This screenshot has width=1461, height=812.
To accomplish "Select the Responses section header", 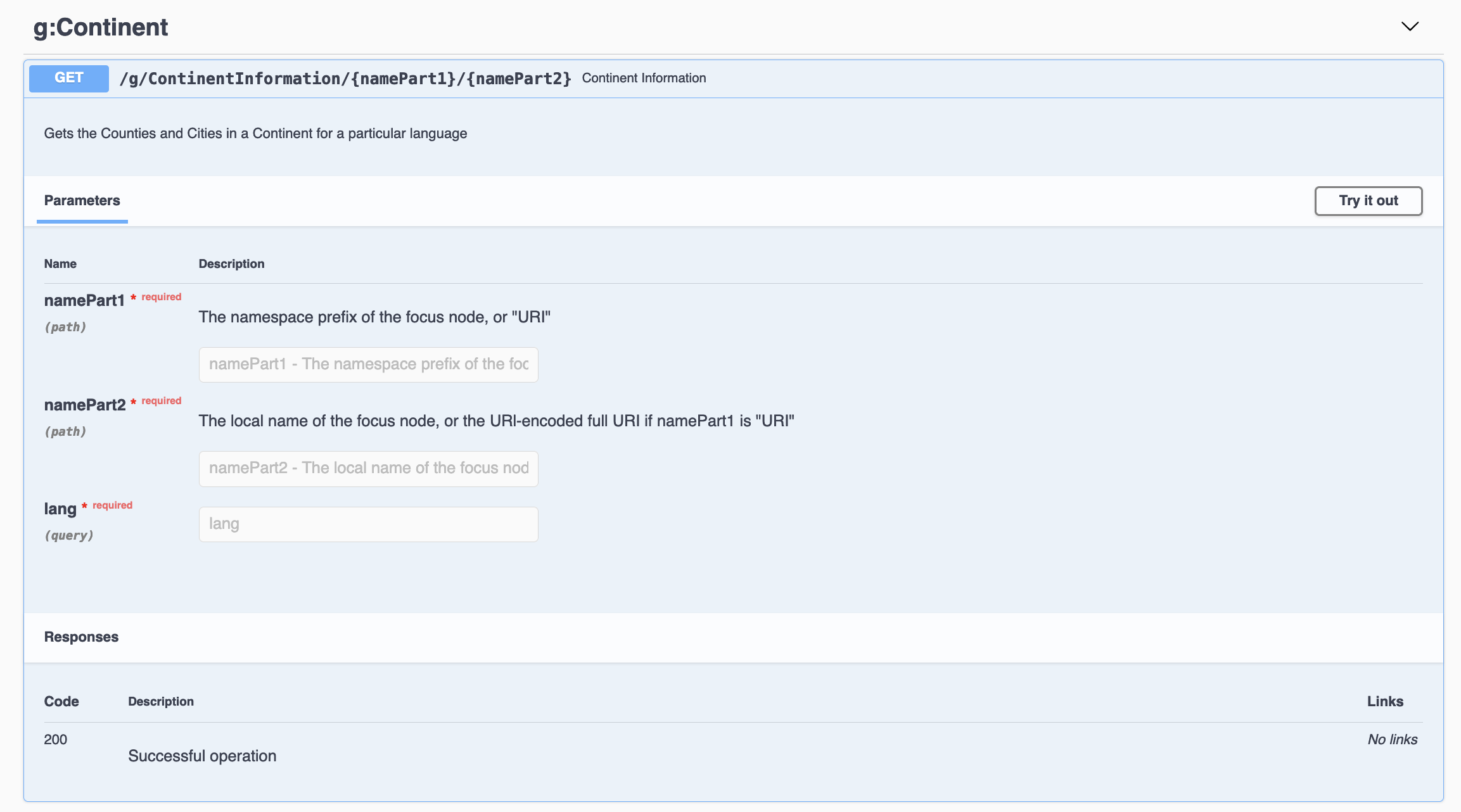I will click(x=81, y=637).
